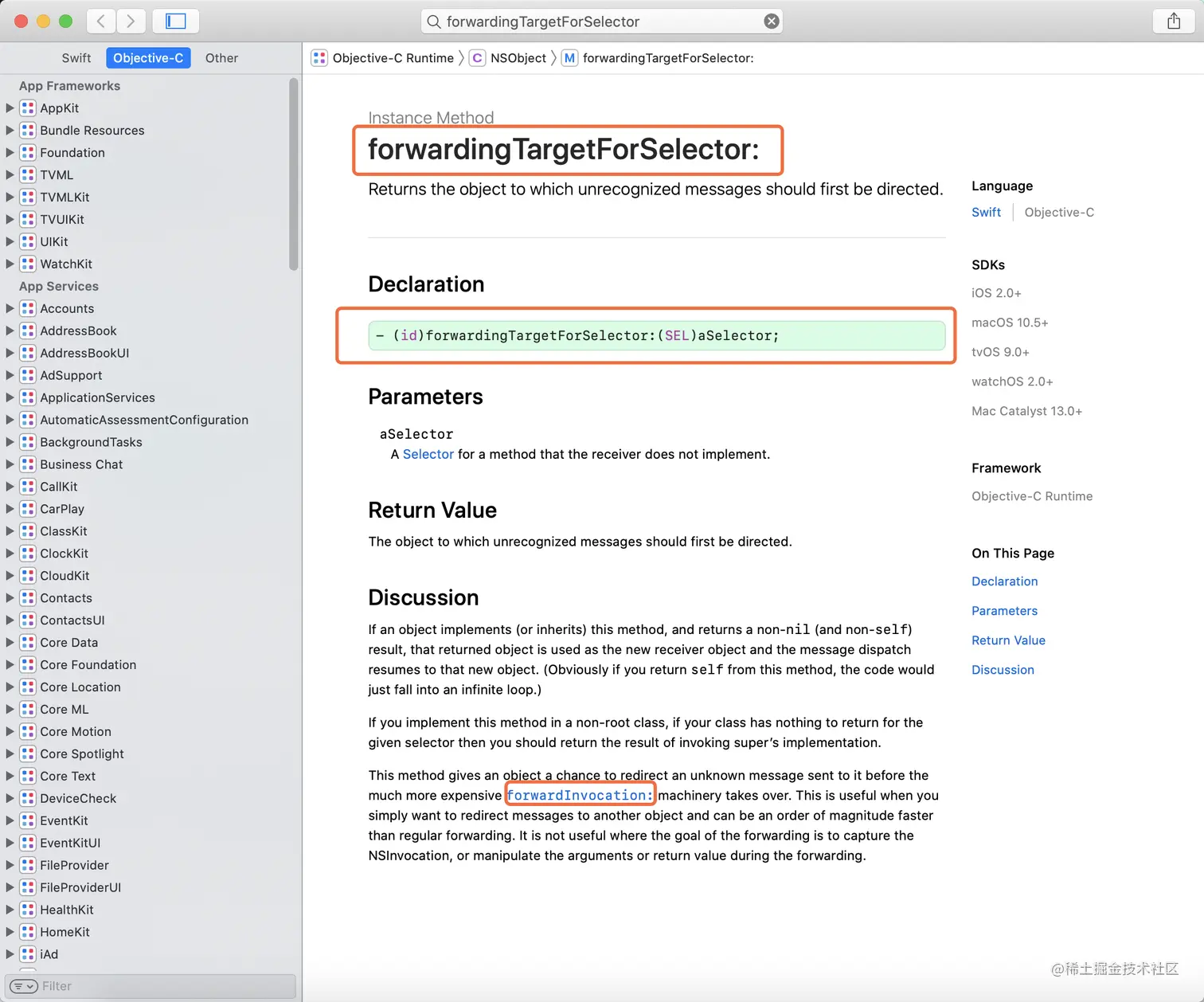The width and height of the screenshot is (1204, 1002).
Task: Click the sidebar vertical scrollbar
Action: (x=294, y=174)
